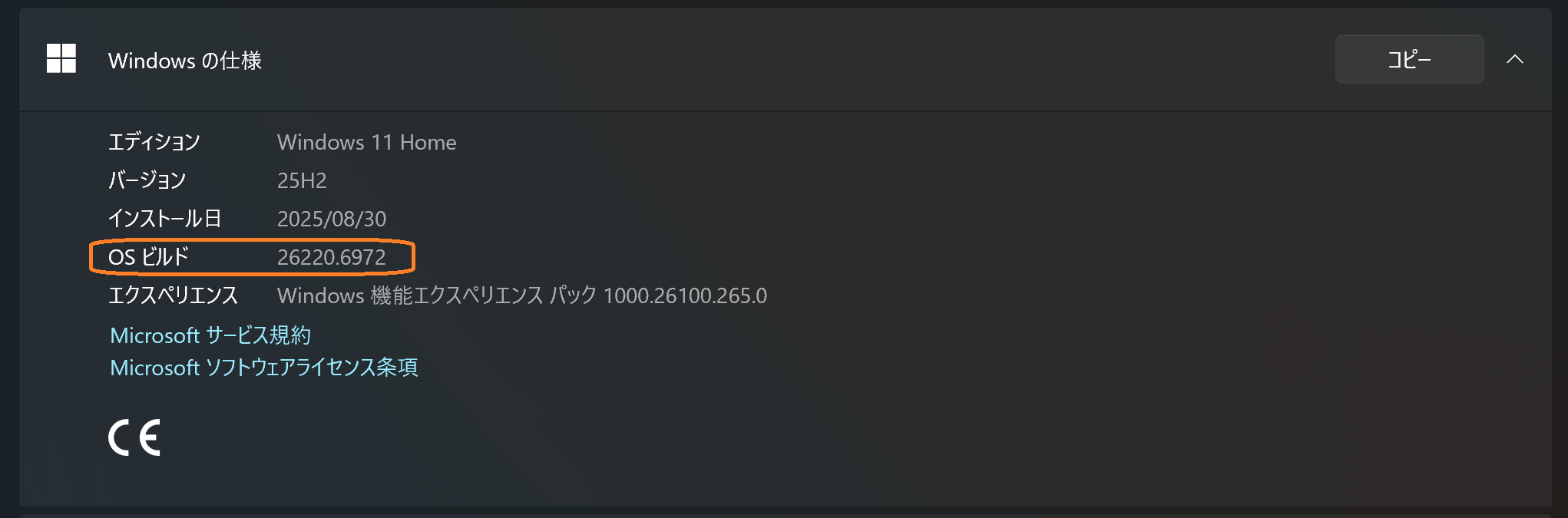Open the Microsoft ソフトウェアライセンス条項 link
Screen dimensions: 1568x518
[x=265, y=368]
